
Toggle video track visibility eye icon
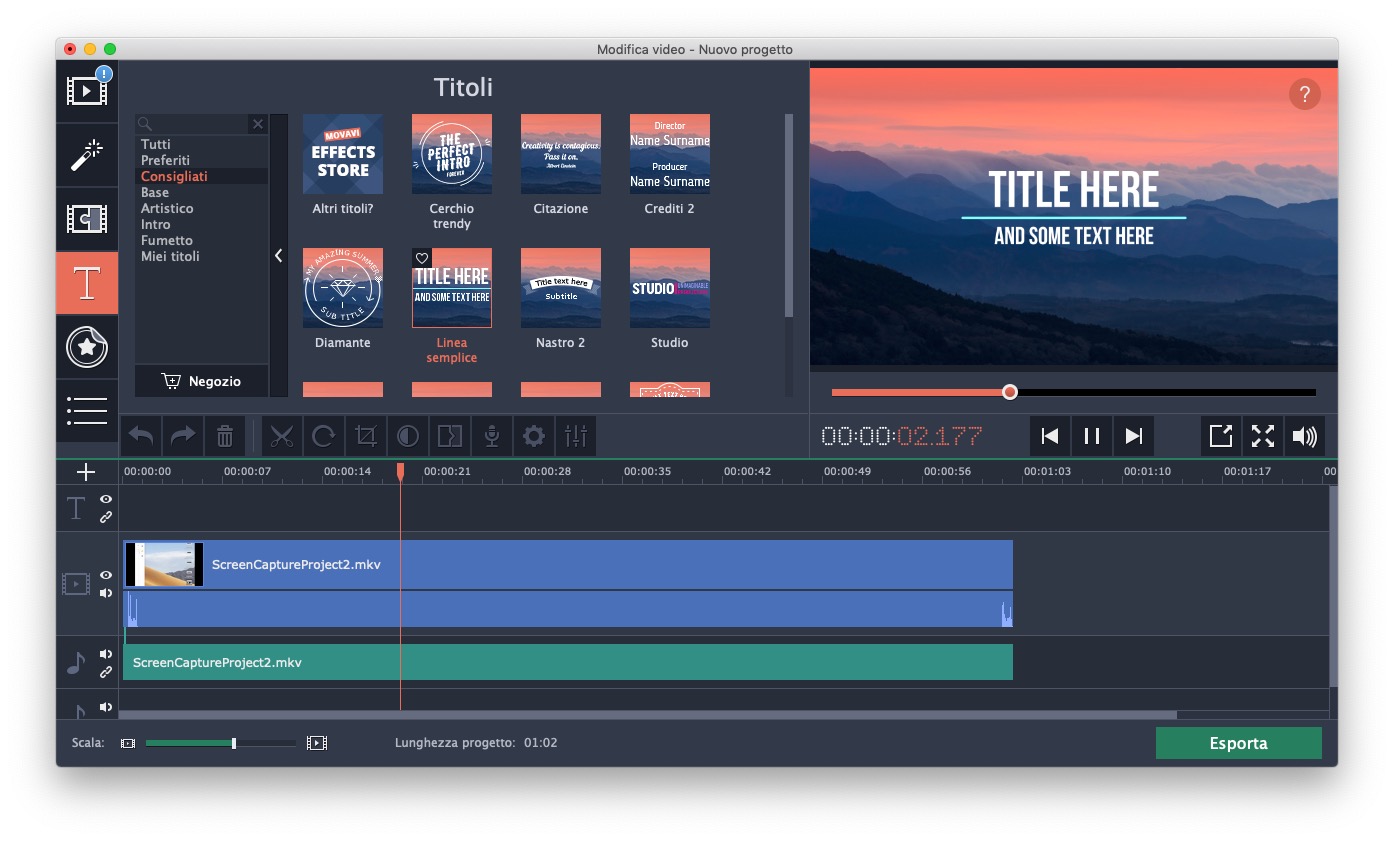click(x=106, y=575)
